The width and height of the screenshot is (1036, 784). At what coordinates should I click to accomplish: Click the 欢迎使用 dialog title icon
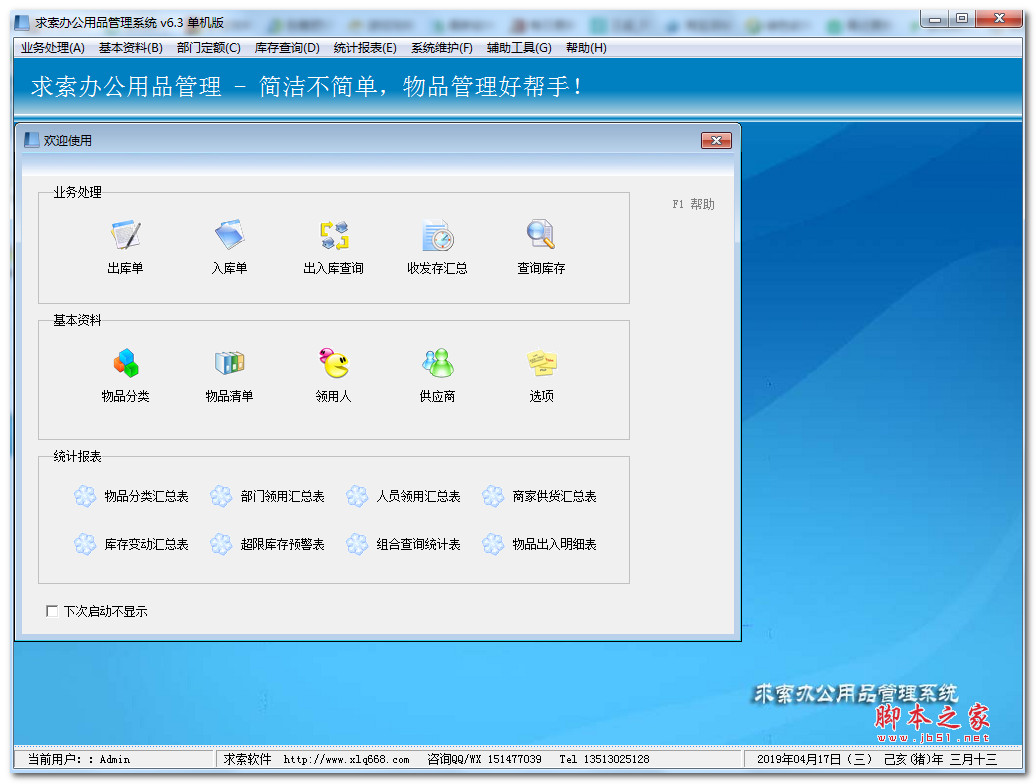click(x=31, y=140)
